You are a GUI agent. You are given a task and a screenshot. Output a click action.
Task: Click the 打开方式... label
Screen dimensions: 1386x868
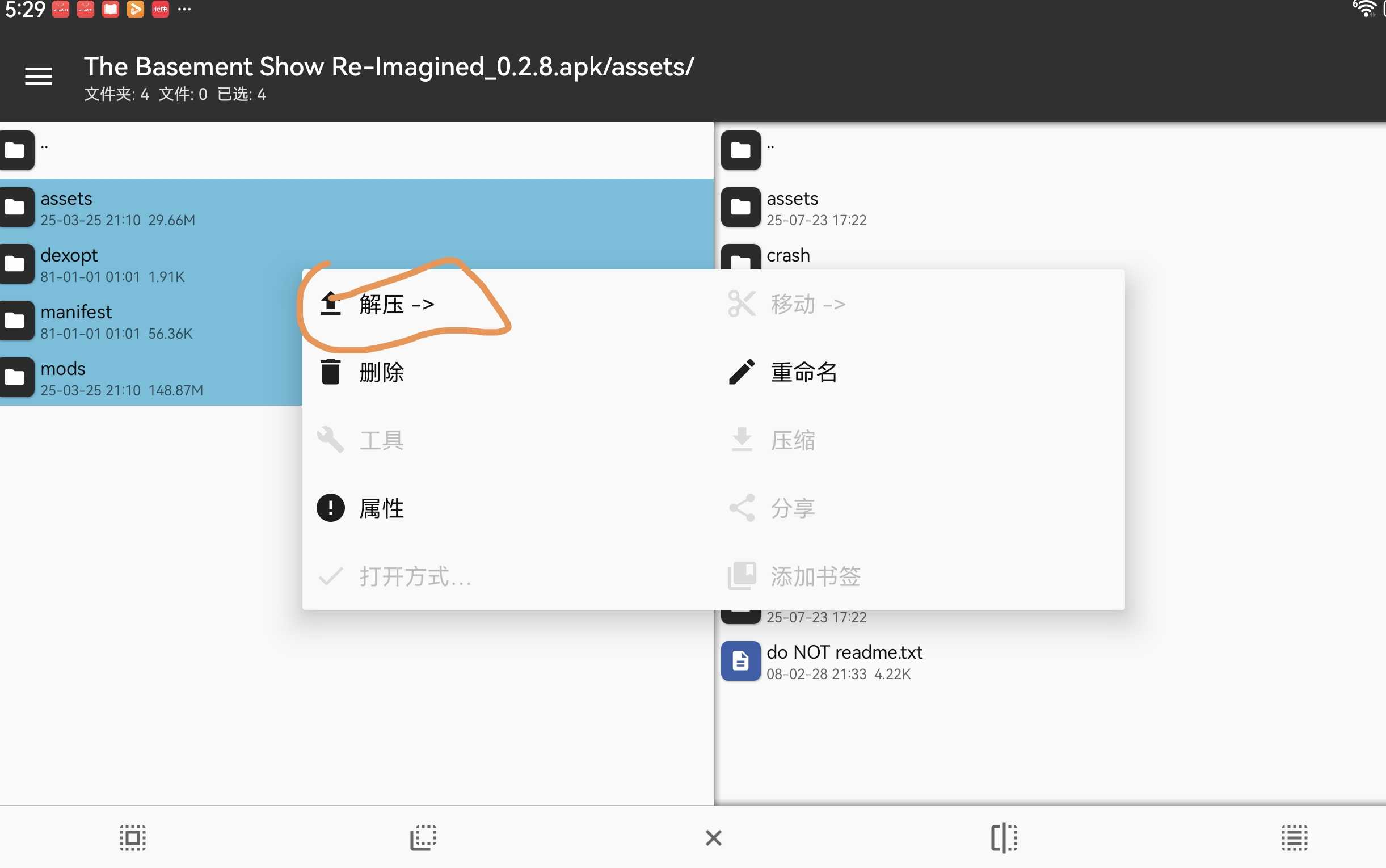415,576
